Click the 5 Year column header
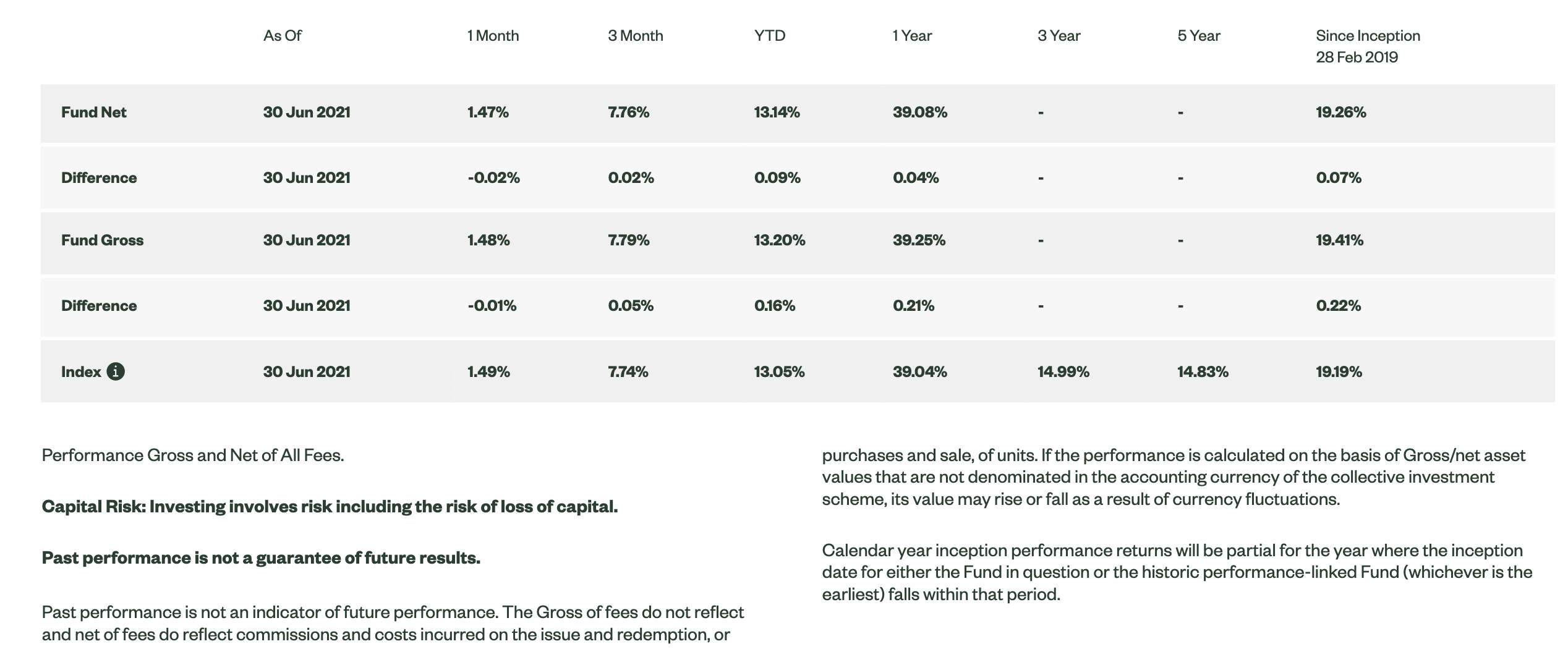 click(x=1198, y=36)
